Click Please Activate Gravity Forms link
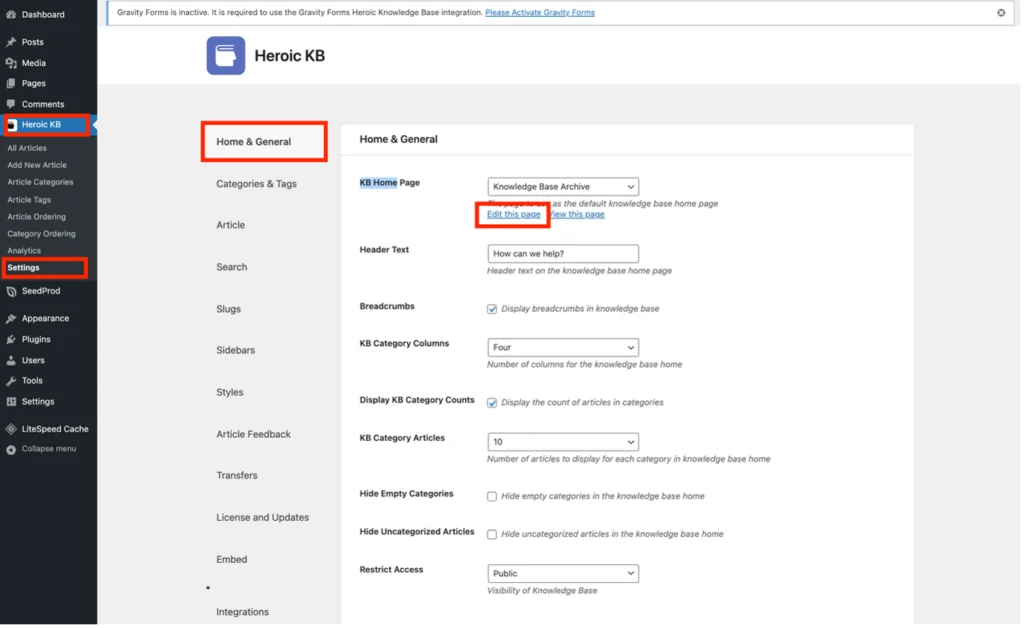The height and width of the screenshot is (628, 1024). (x=540, y=12)
